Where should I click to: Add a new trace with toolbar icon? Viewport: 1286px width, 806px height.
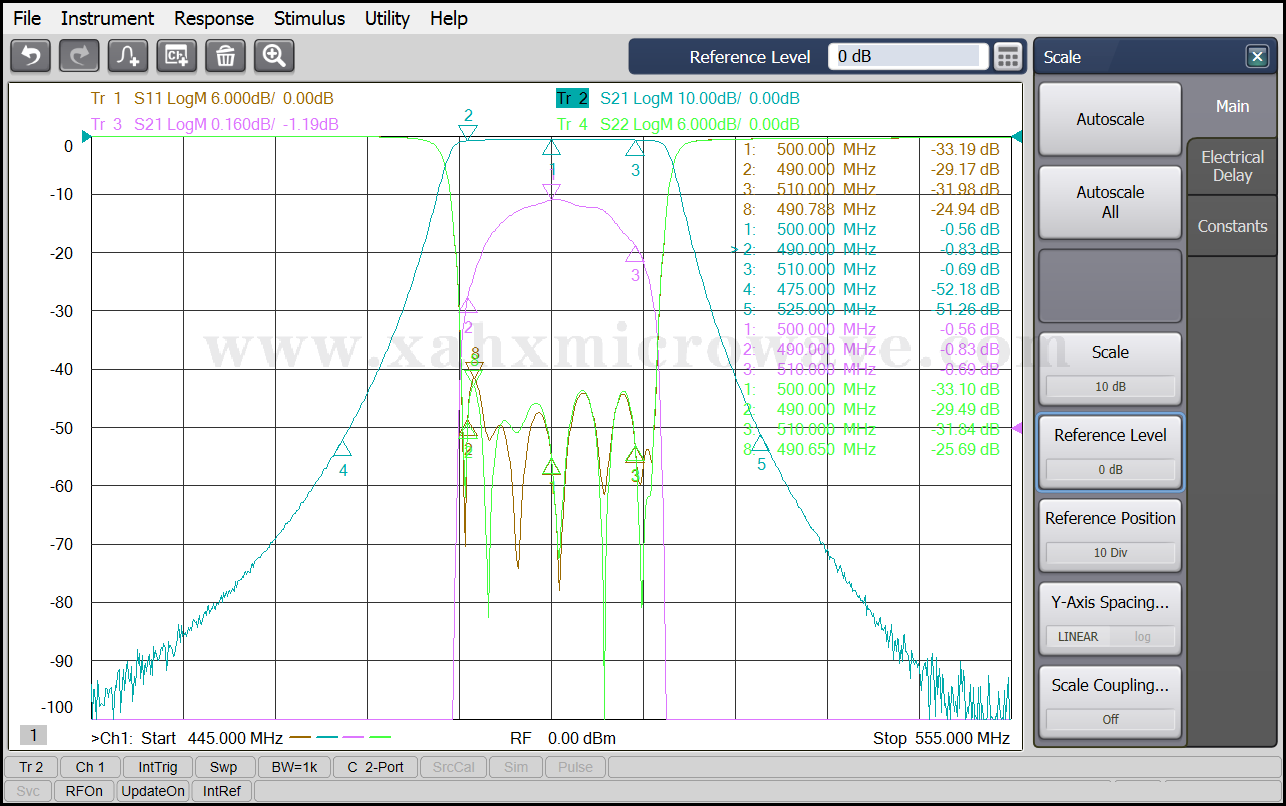[x=129, y=56]
